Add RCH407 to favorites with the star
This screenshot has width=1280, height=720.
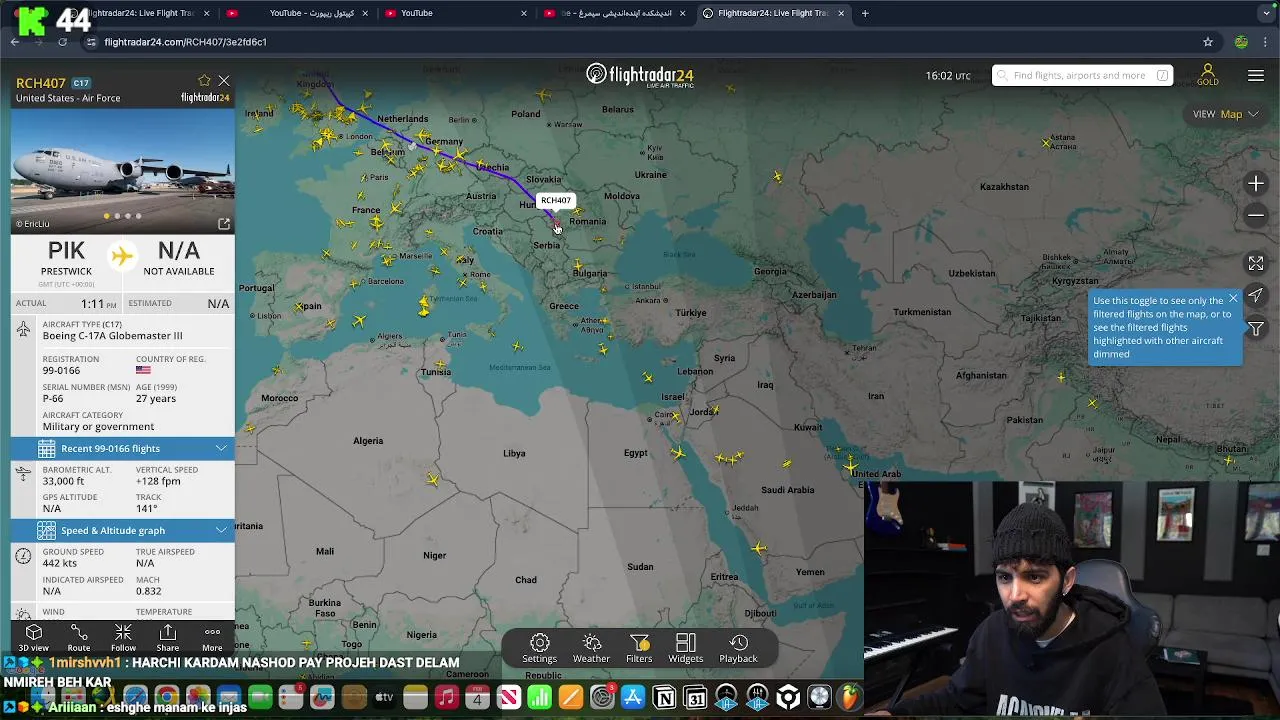(204, 81)
